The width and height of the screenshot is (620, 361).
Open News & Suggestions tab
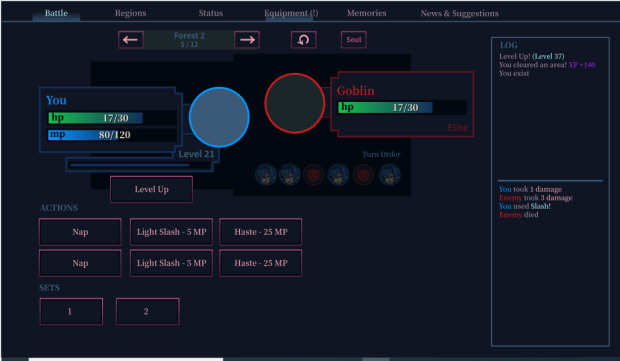click(459, 13)
